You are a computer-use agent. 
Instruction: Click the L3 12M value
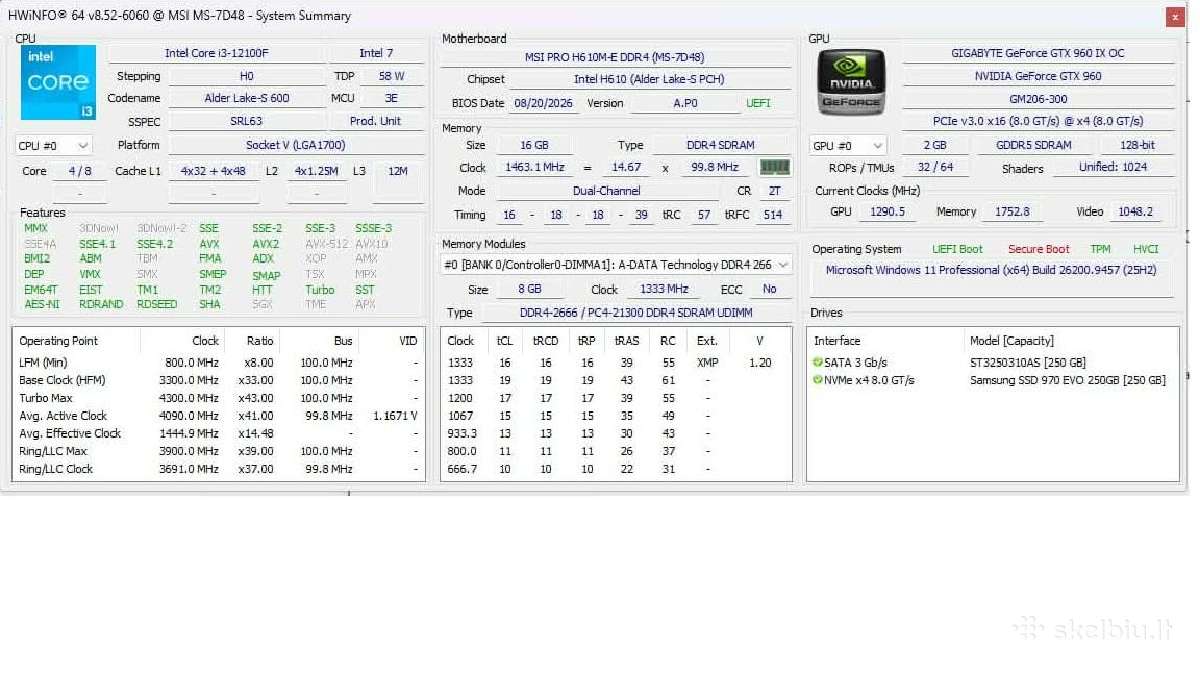(x=398, y=171)
